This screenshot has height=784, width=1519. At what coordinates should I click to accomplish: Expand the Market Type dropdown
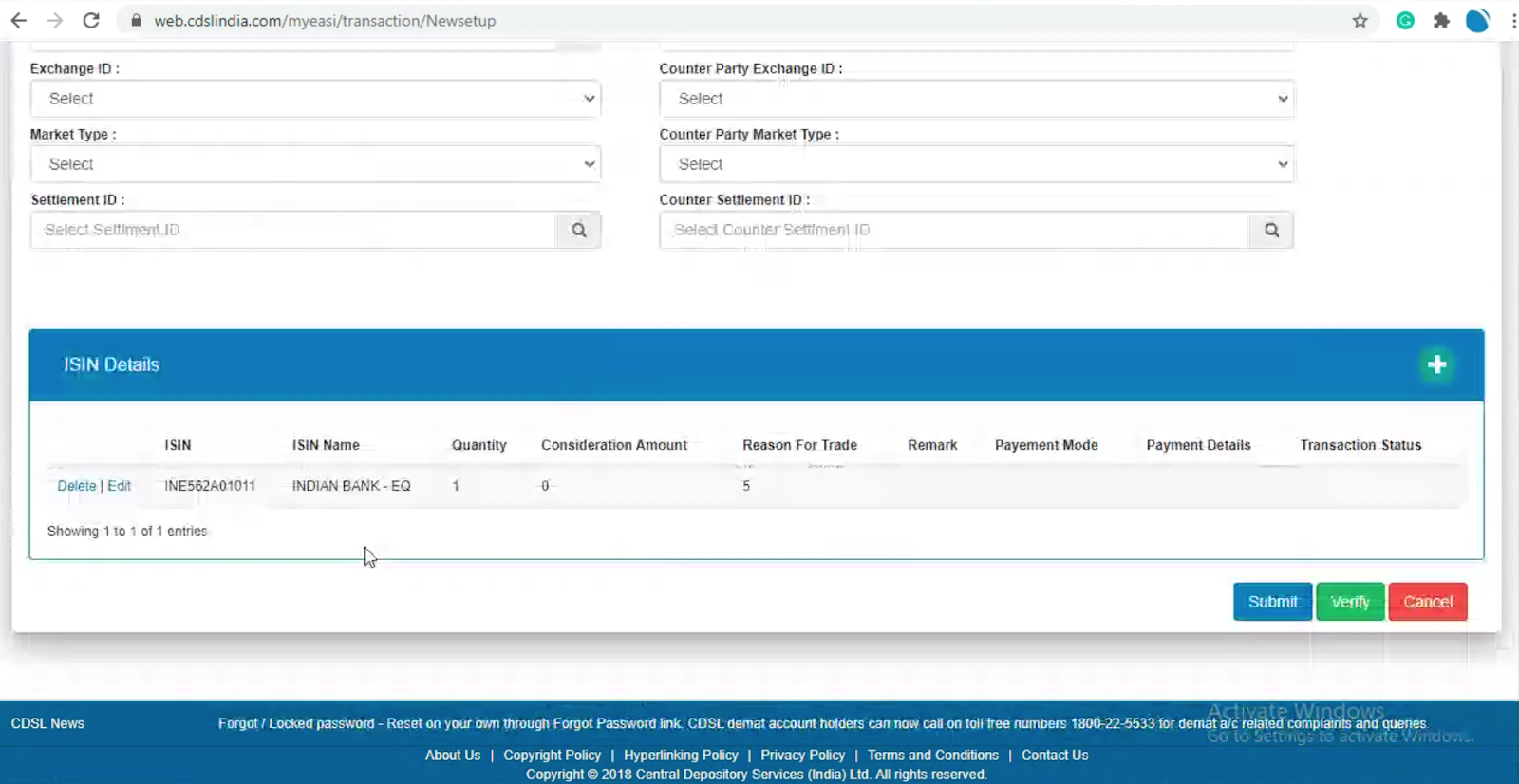[315, 164]
